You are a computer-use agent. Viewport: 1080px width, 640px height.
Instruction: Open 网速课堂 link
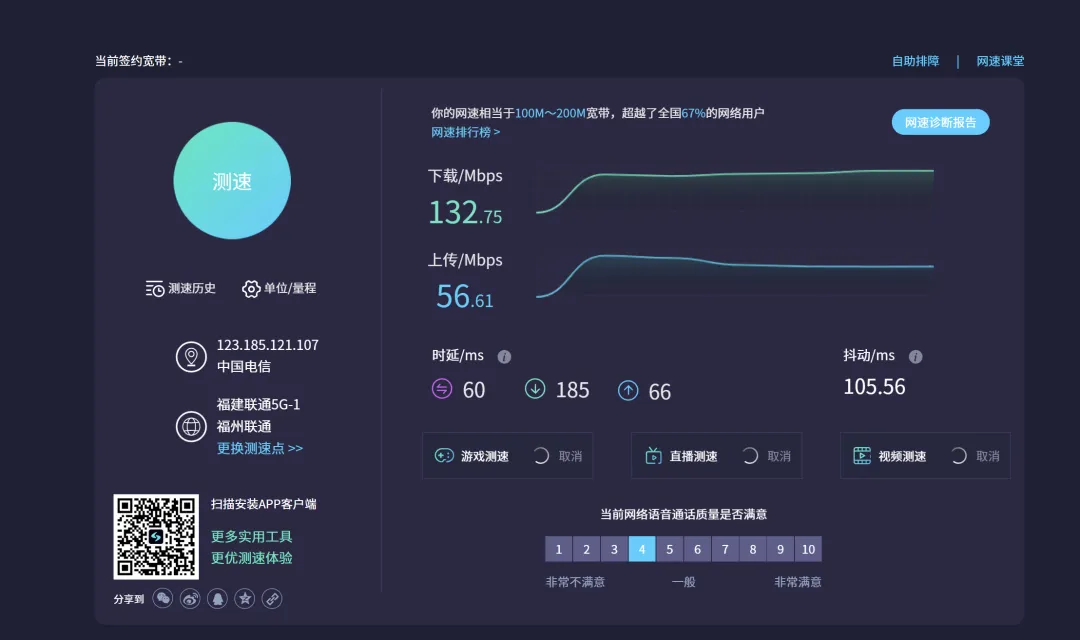click(x=1000, y=61)
